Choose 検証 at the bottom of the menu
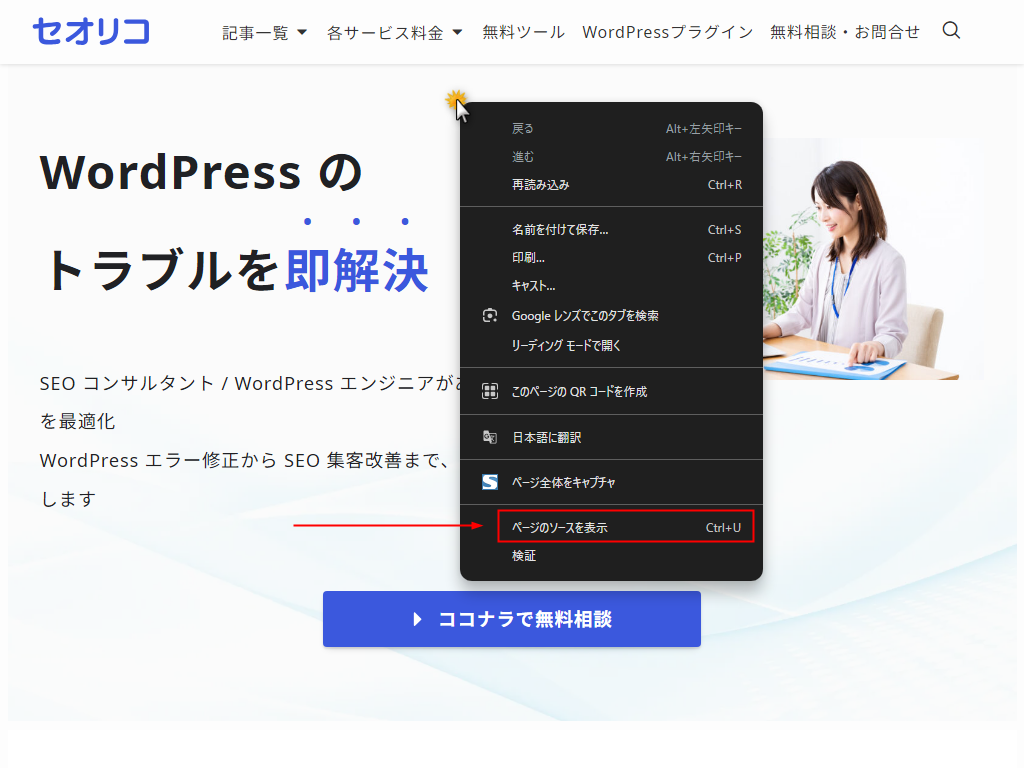This screenshot has height=768, width=1024. (x=525, y=556)
